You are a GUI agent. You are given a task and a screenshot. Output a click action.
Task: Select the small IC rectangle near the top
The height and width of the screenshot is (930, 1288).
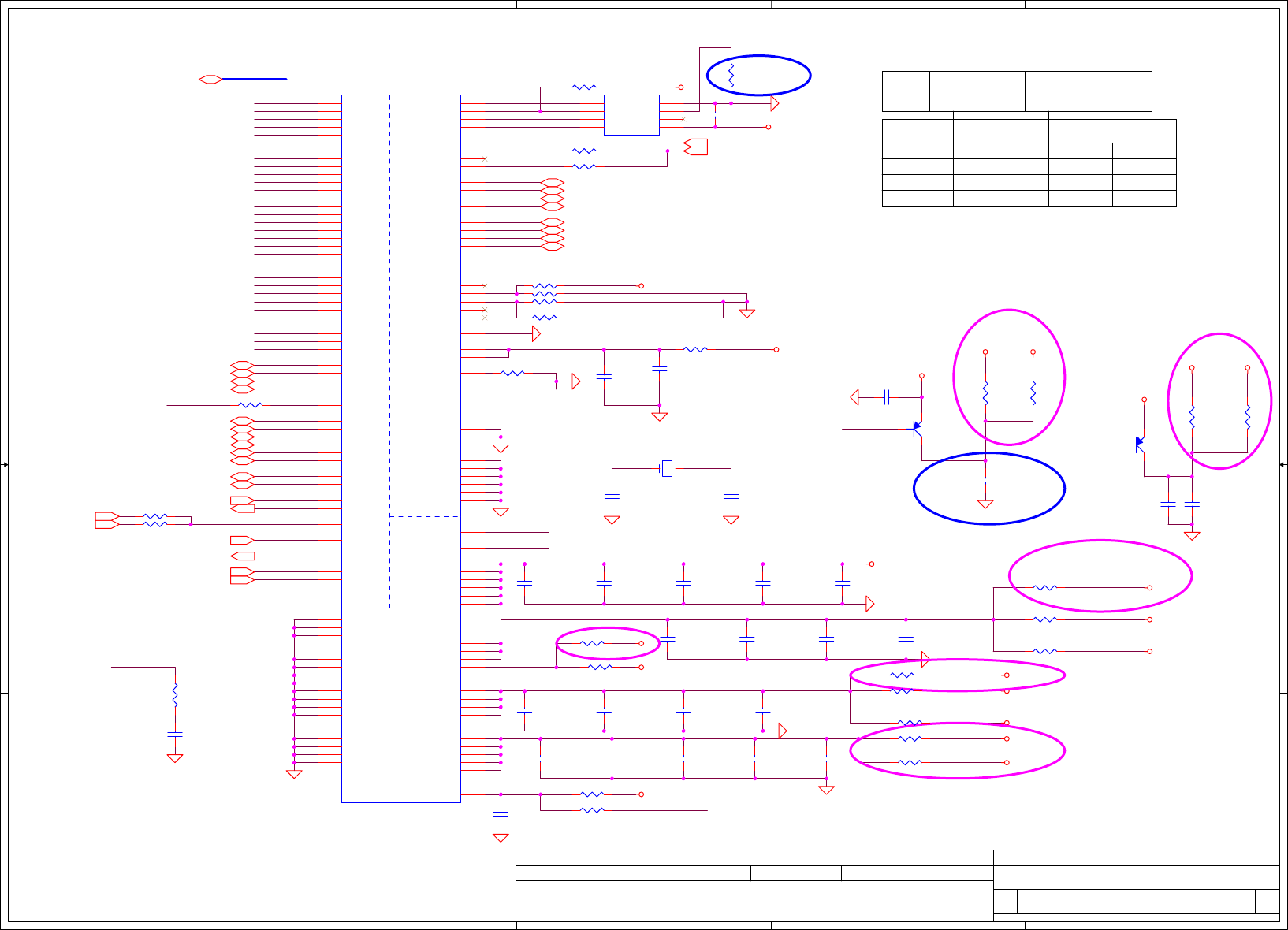(631, 115)
